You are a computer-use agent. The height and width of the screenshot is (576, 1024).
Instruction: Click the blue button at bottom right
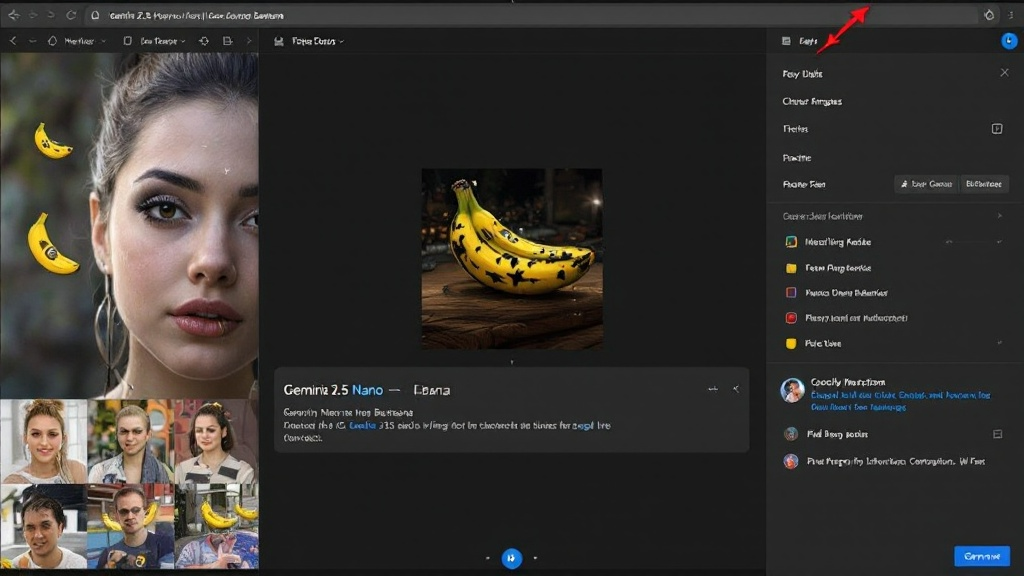(982, 556)
